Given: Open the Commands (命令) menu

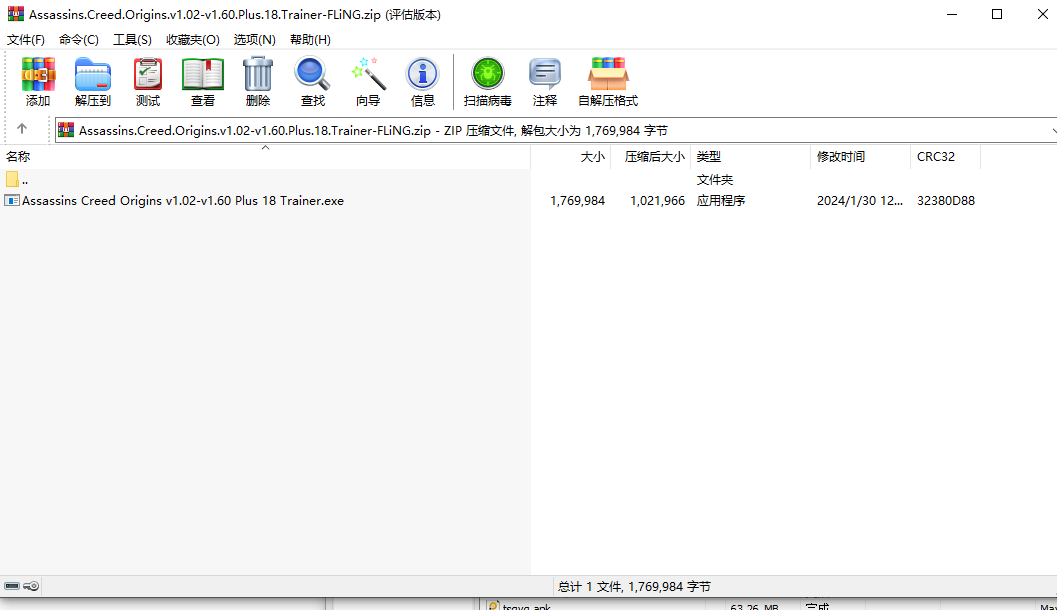Looking at the screenshot, I should [x=79, y=40].
